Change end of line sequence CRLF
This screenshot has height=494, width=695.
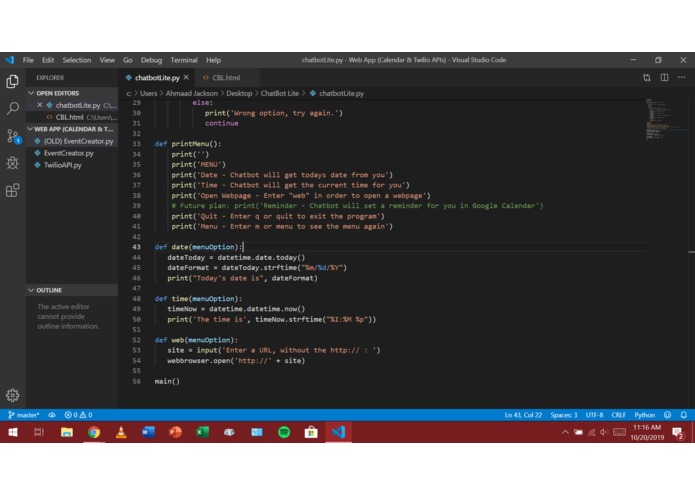[619, 415]
